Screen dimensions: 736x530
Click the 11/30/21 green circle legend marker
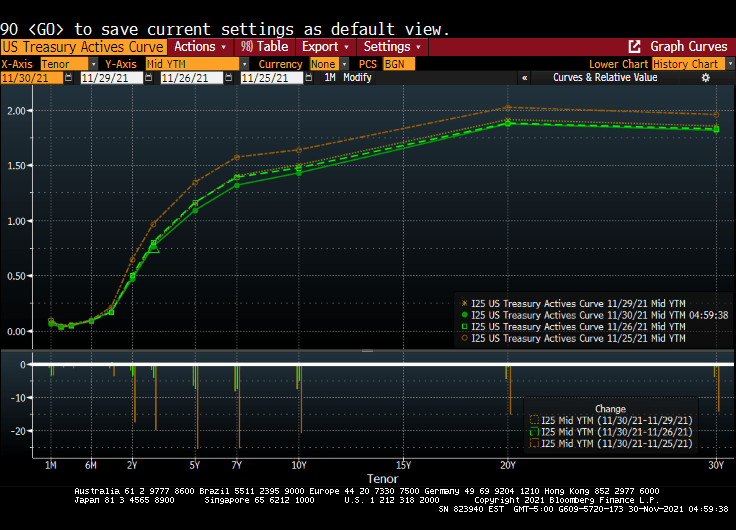point(463,314)
